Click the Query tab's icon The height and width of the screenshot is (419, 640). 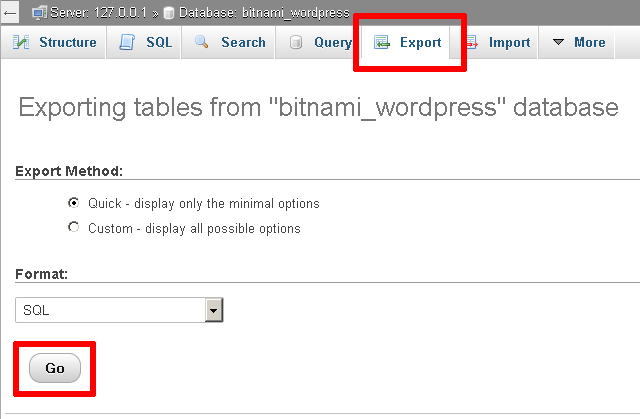(x=296, y=43)
